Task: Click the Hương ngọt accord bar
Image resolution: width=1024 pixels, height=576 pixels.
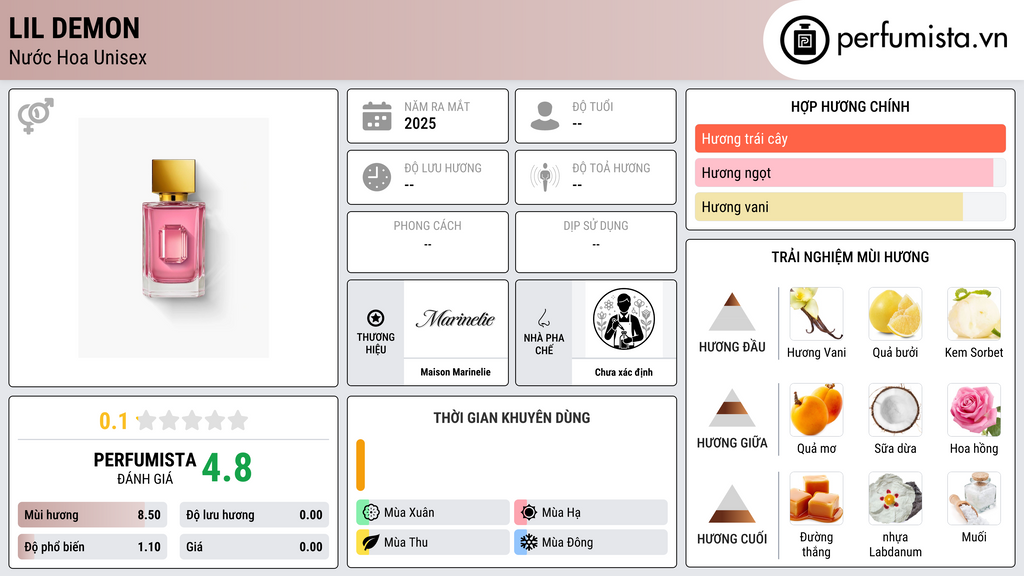Action: click(850, 172)
